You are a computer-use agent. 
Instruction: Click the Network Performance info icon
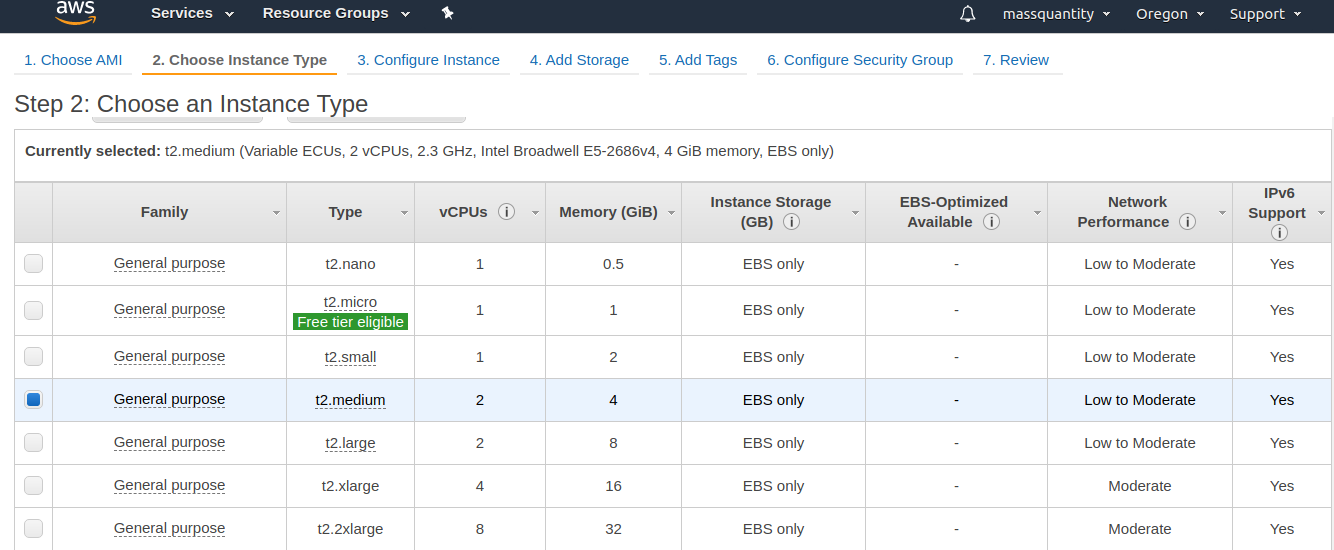point(1187,222)
